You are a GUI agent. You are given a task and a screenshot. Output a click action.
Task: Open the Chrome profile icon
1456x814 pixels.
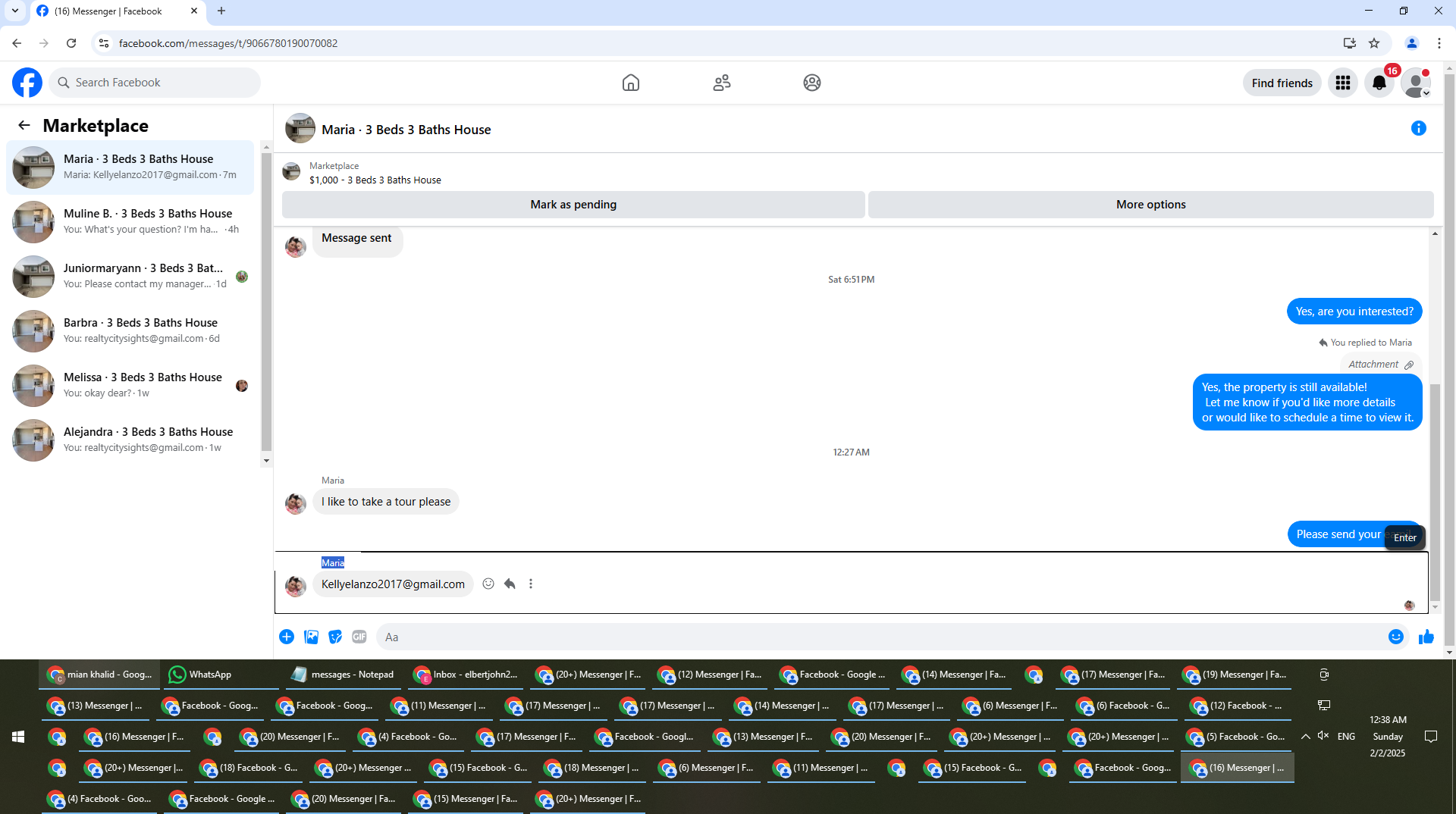1411,43
